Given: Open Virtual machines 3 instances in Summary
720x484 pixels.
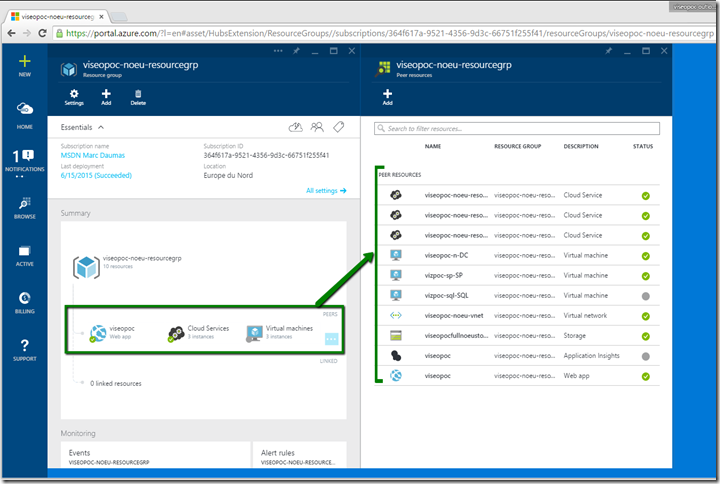Looking at the screenshot, I should (280, 333).
